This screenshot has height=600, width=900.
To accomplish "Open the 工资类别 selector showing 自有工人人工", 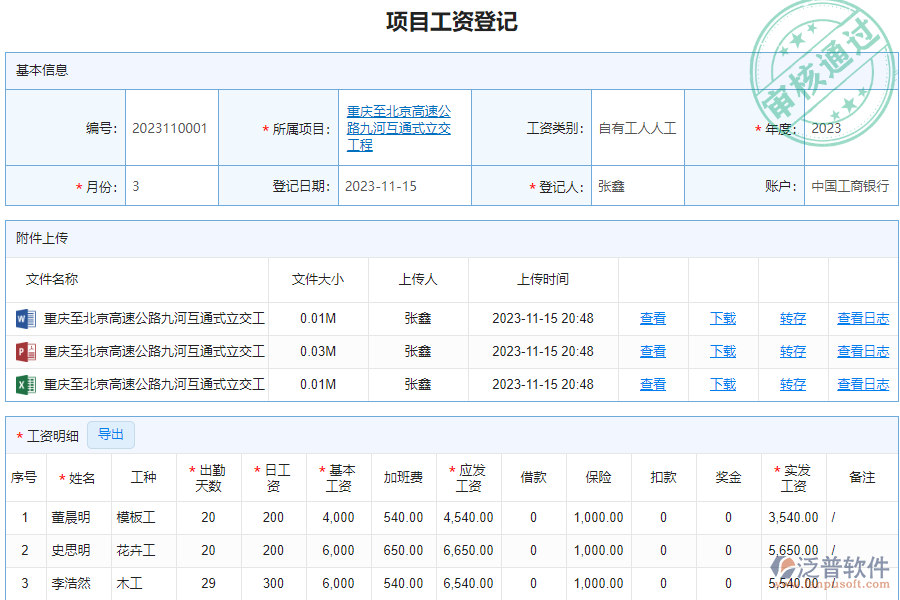I will [637, 127].
